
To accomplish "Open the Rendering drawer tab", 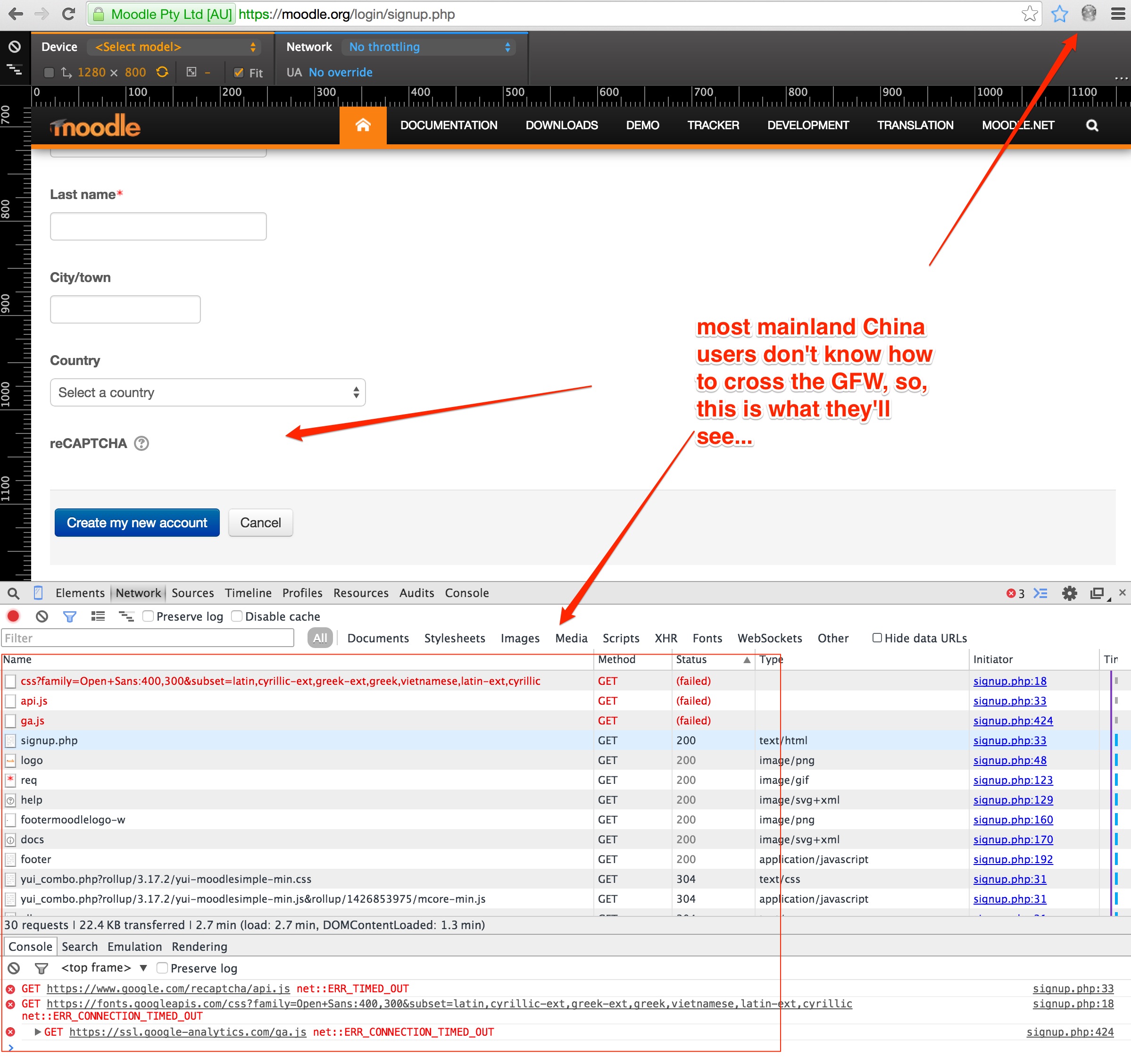I will (x=199, y=946).
